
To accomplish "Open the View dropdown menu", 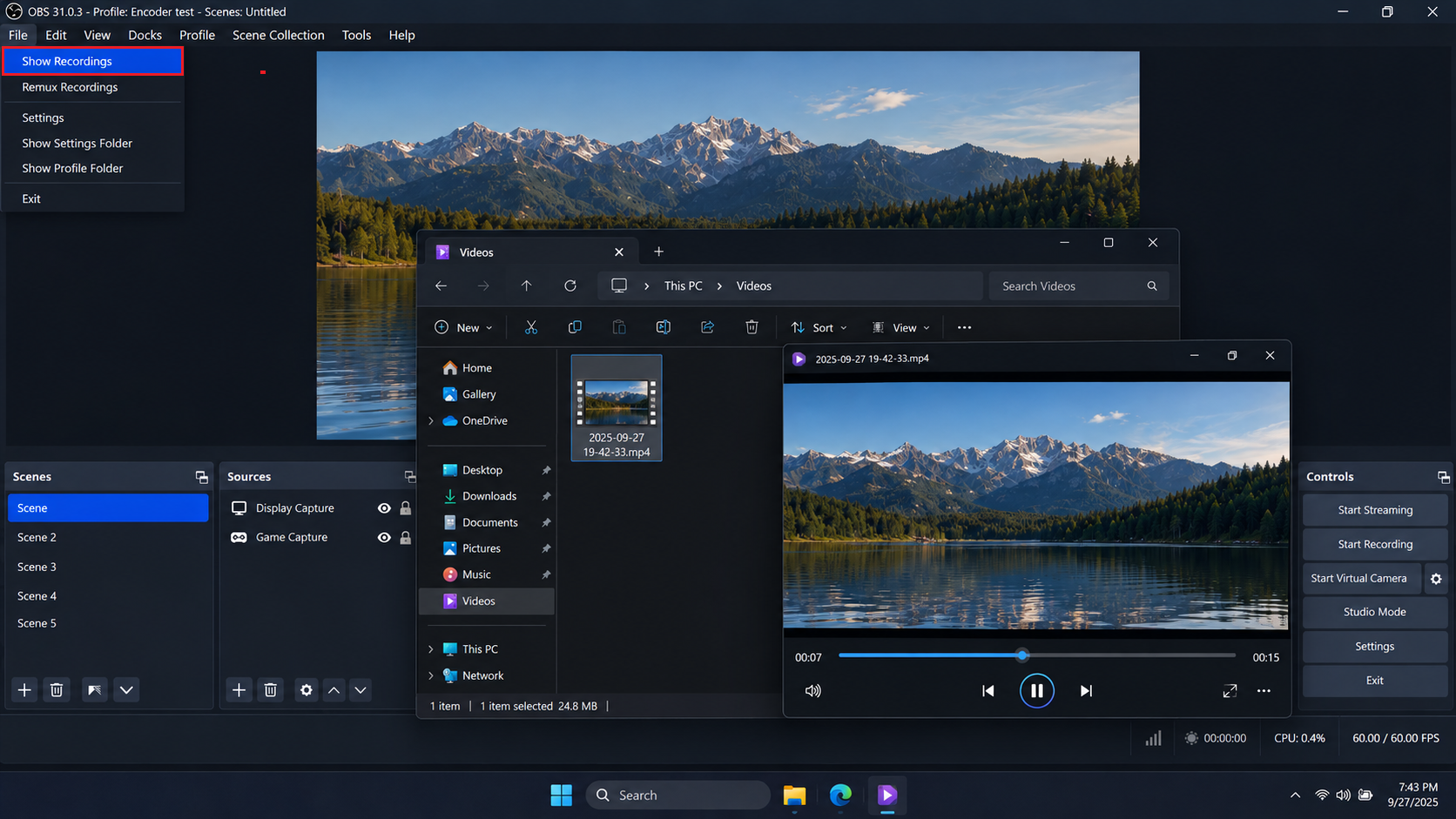I will (900, 327).
